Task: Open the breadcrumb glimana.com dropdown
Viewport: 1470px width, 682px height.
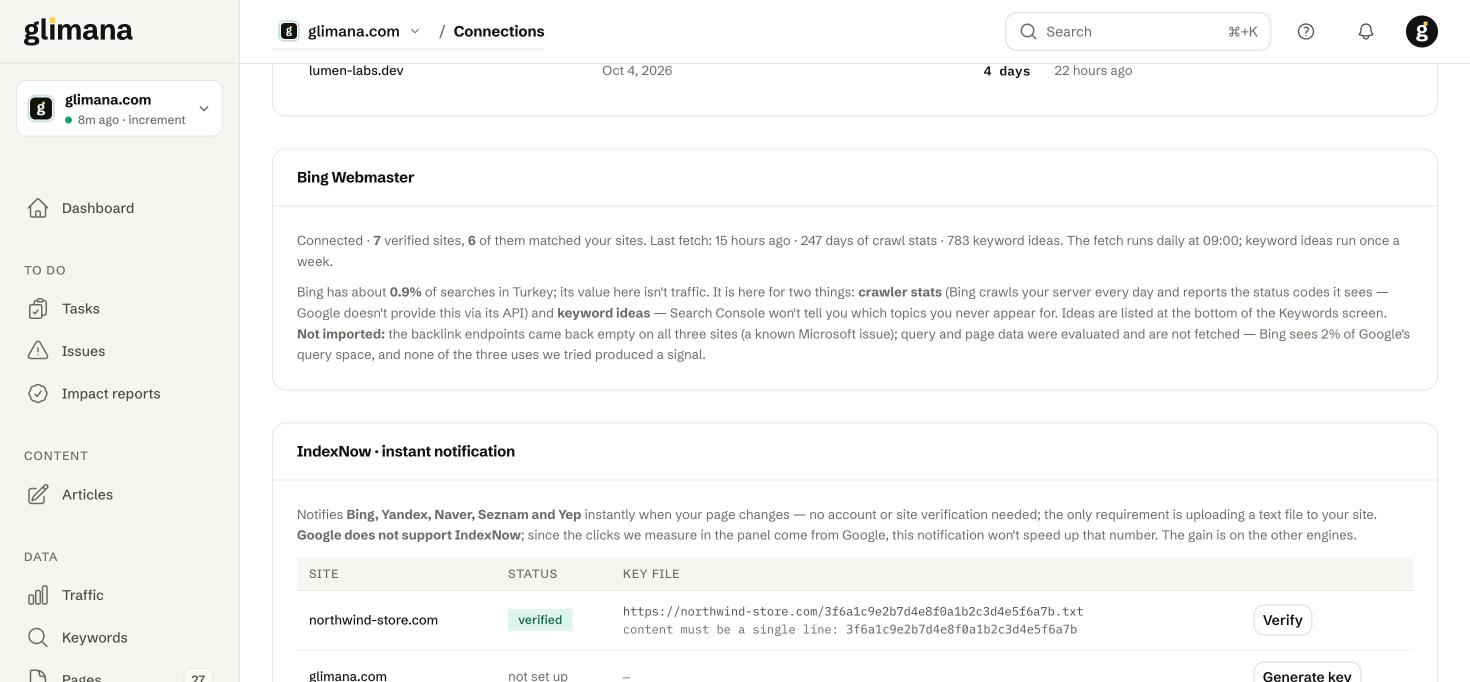Action: [x=351, y=31]
